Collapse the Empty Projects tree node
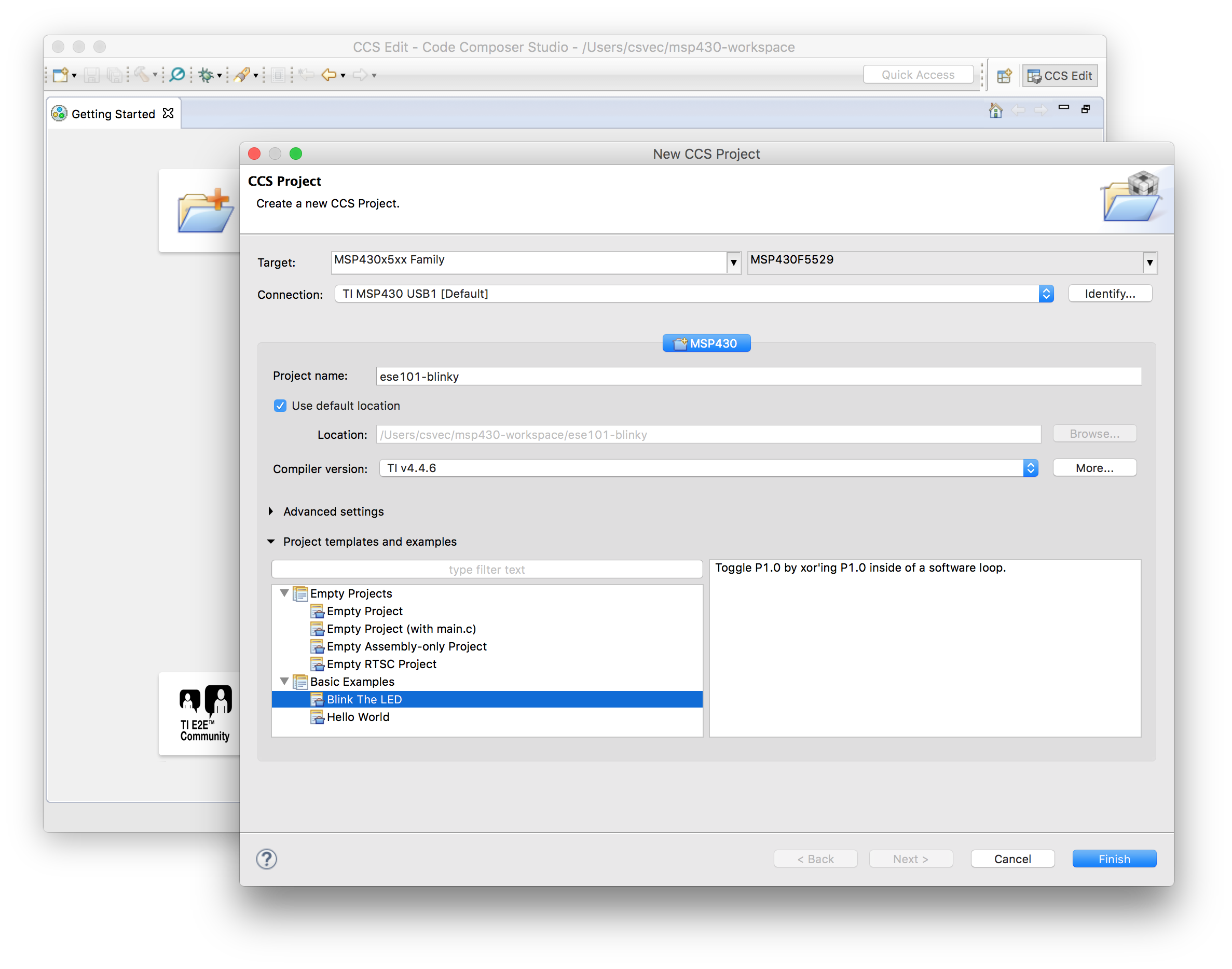 tap(284, 593)
